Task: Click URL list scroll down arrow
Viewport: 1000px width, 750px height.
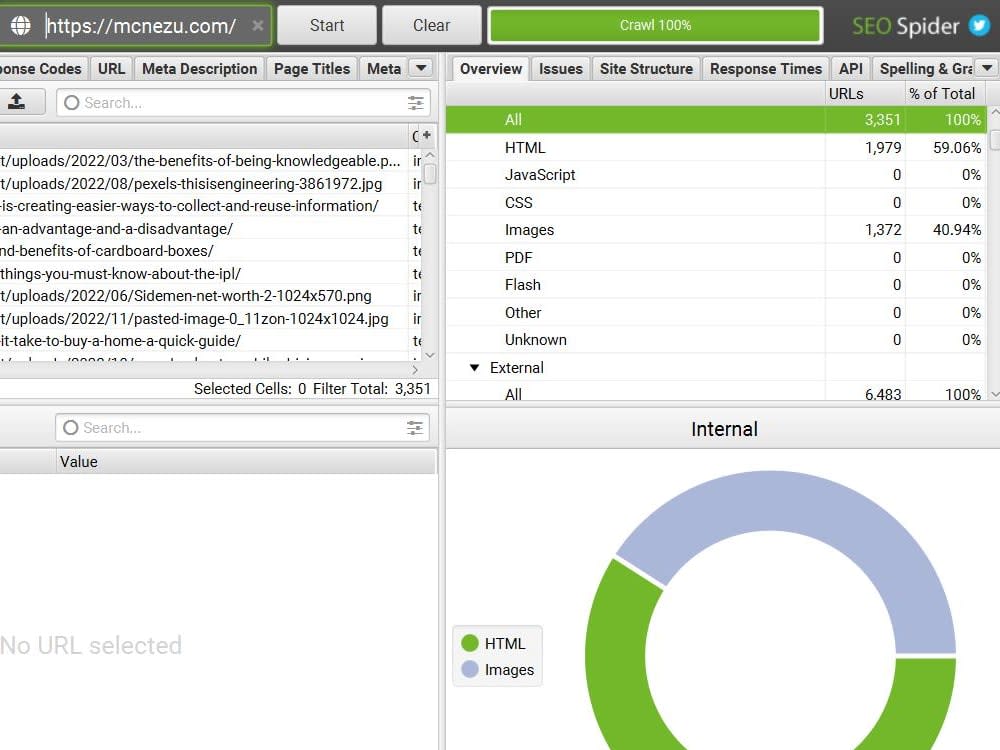Action: pos(430,355)
